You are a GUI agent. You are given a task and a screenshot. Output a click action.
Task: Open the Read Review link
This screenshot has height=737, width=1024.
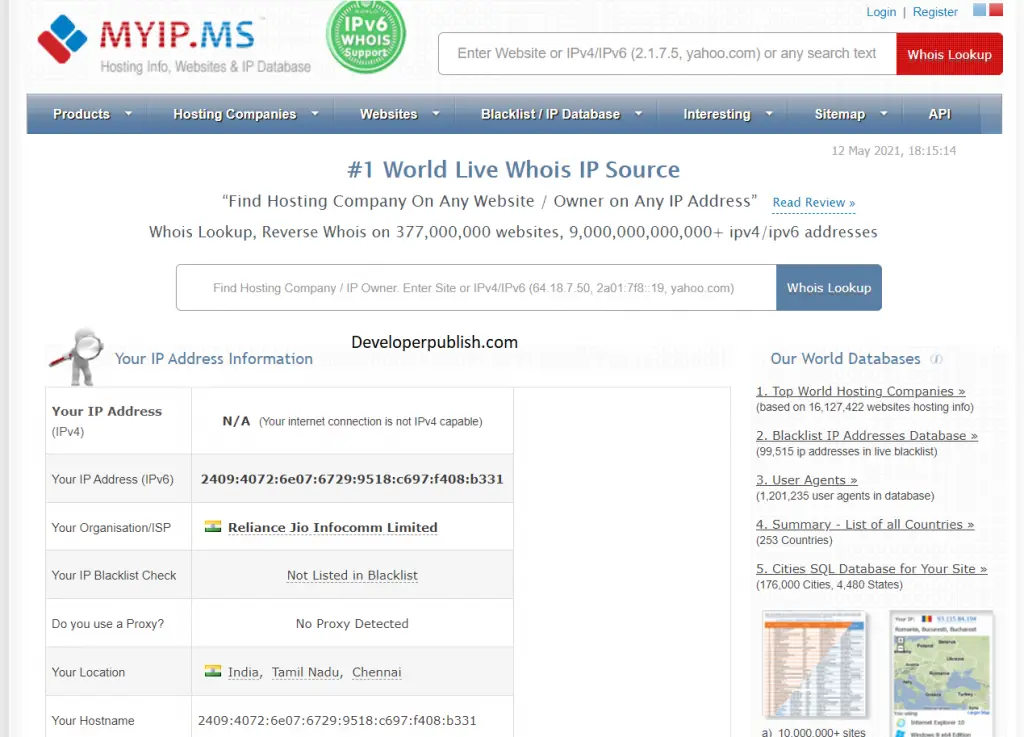pyautogui.click(x=814, y=203)
